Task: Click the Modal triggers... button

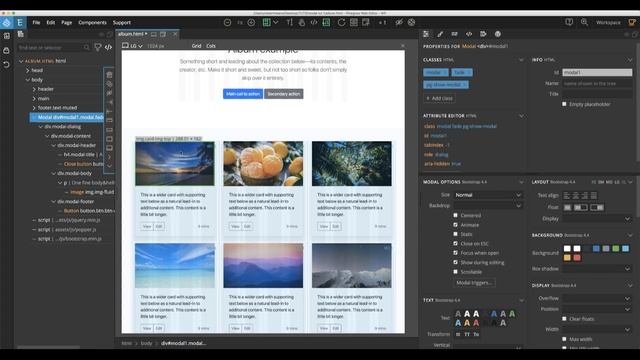Action: [474, 282]
